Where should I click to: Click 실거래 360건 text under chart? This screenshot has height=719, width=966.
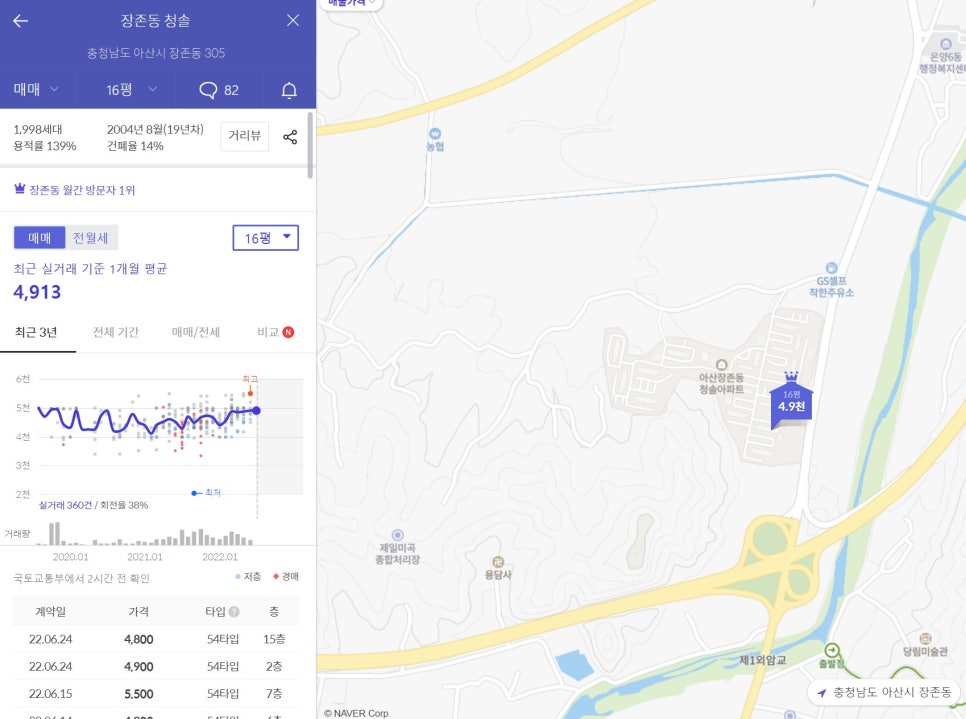pos(65,505)
